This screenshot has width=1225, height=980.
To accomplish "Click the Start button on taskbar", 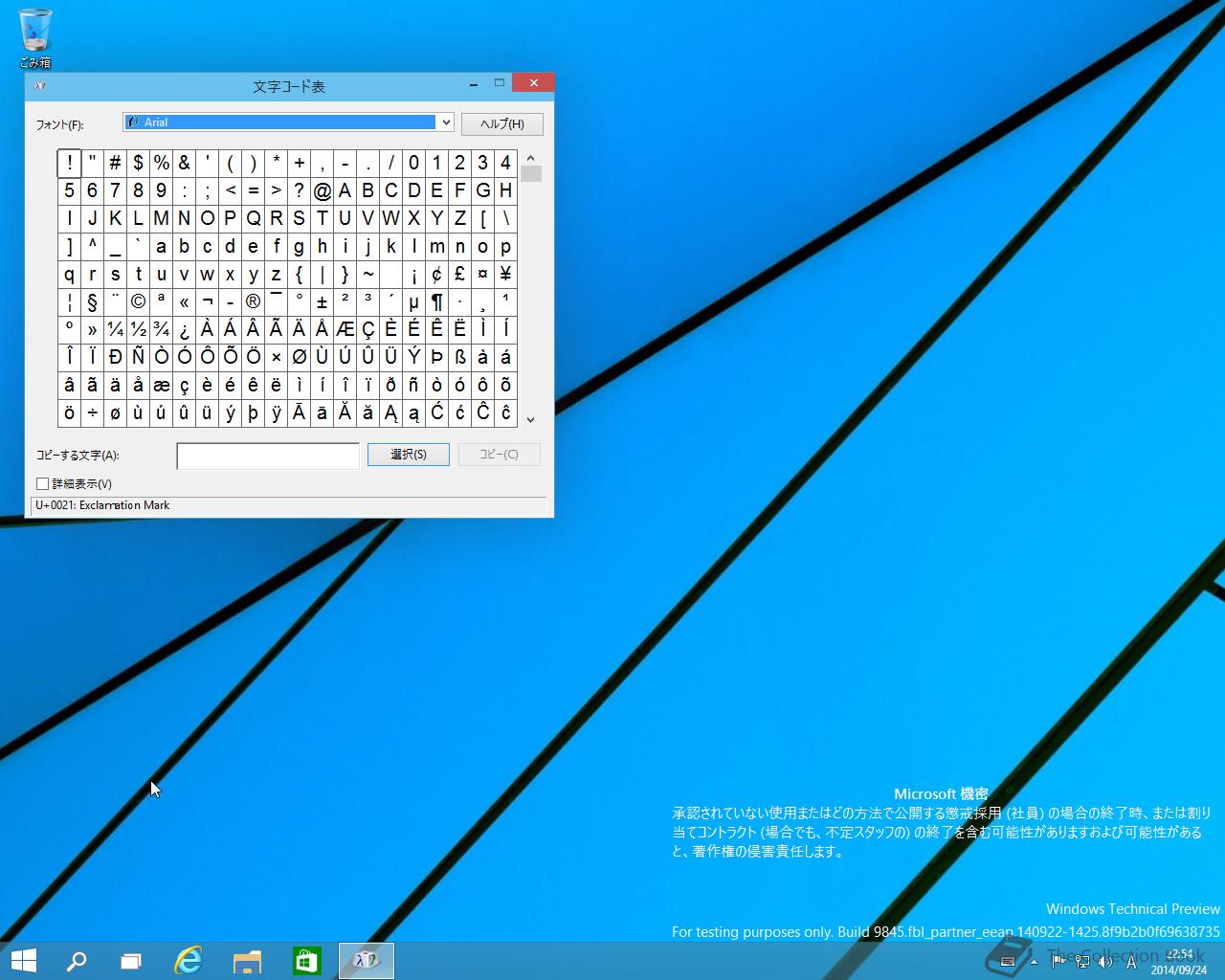I will click(x=23, y=961).
